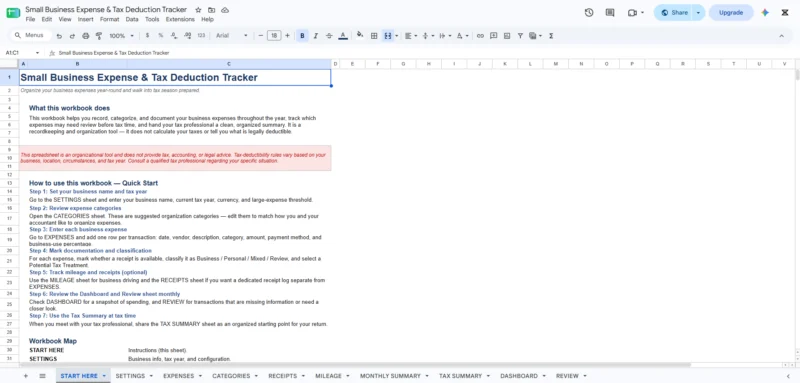Add a new sheet with plus button
The height and width of the screenshot is (383, 800).
(x=26, y=376)
